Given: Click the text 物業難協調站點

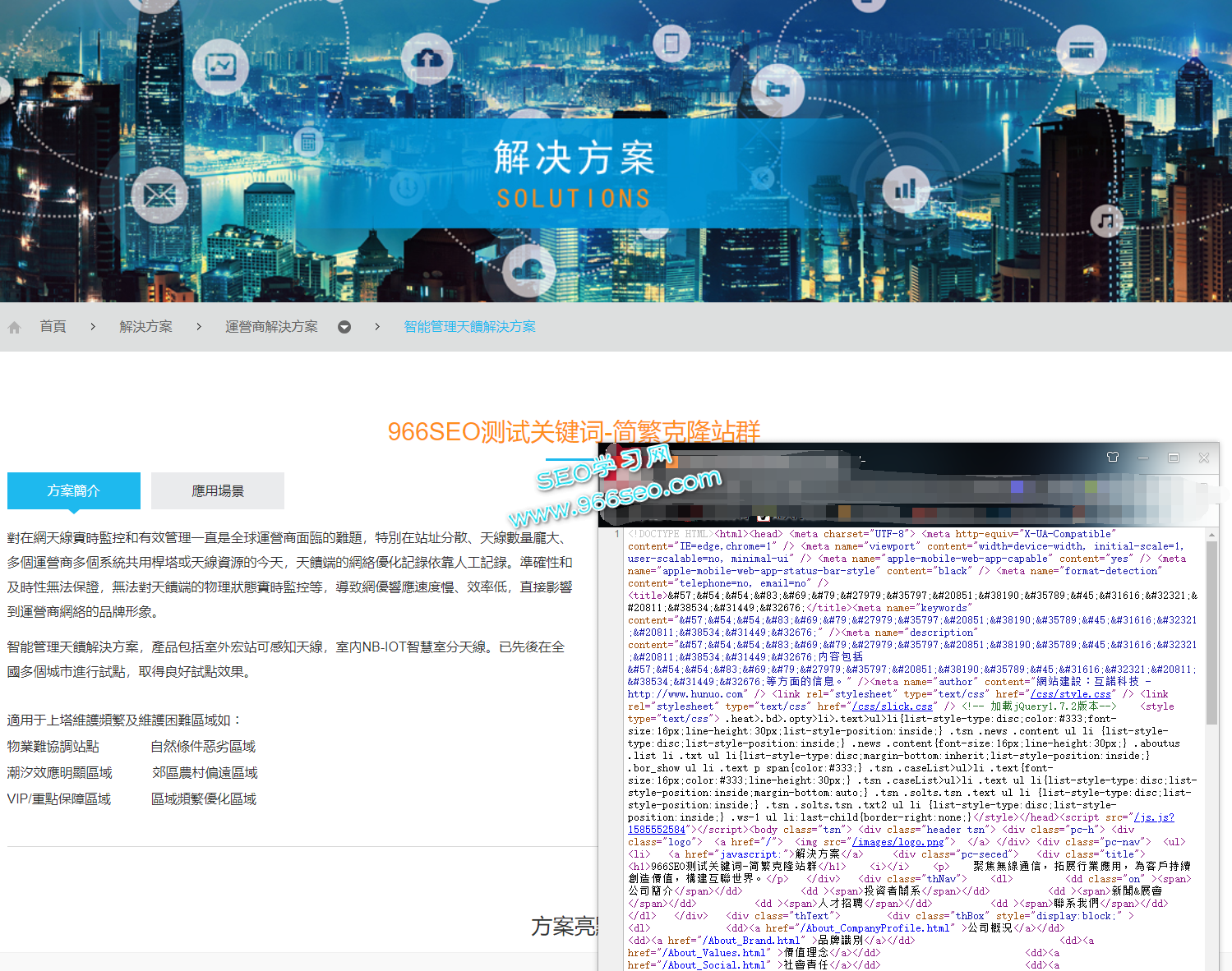Looking at the screenshot, I should (53, 746).
